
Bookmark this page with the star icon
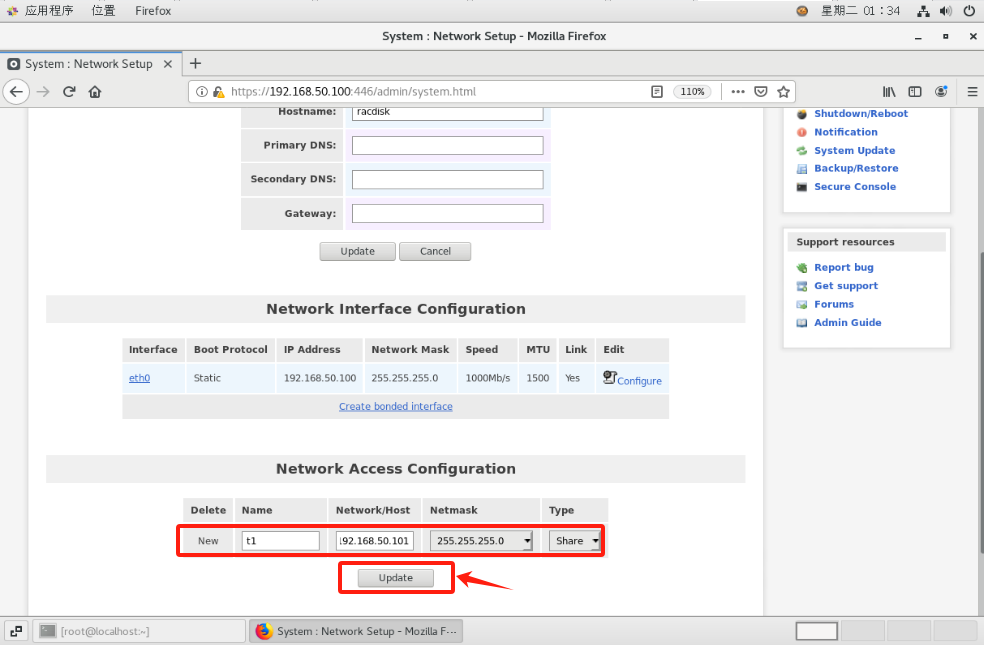tap(783, 92)
